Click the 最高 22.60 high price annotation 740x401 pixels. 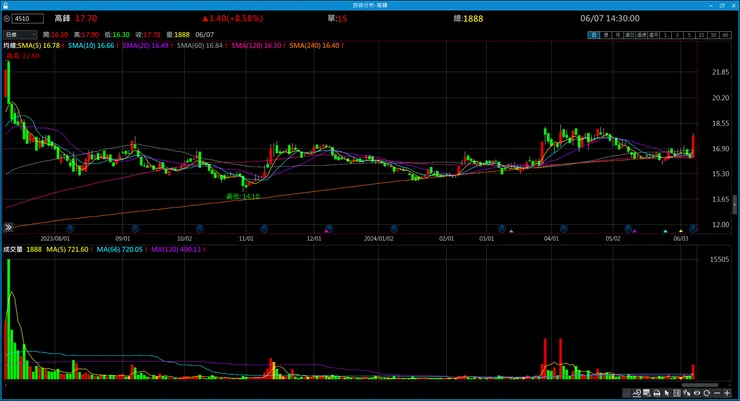click(x=23, y=56)
